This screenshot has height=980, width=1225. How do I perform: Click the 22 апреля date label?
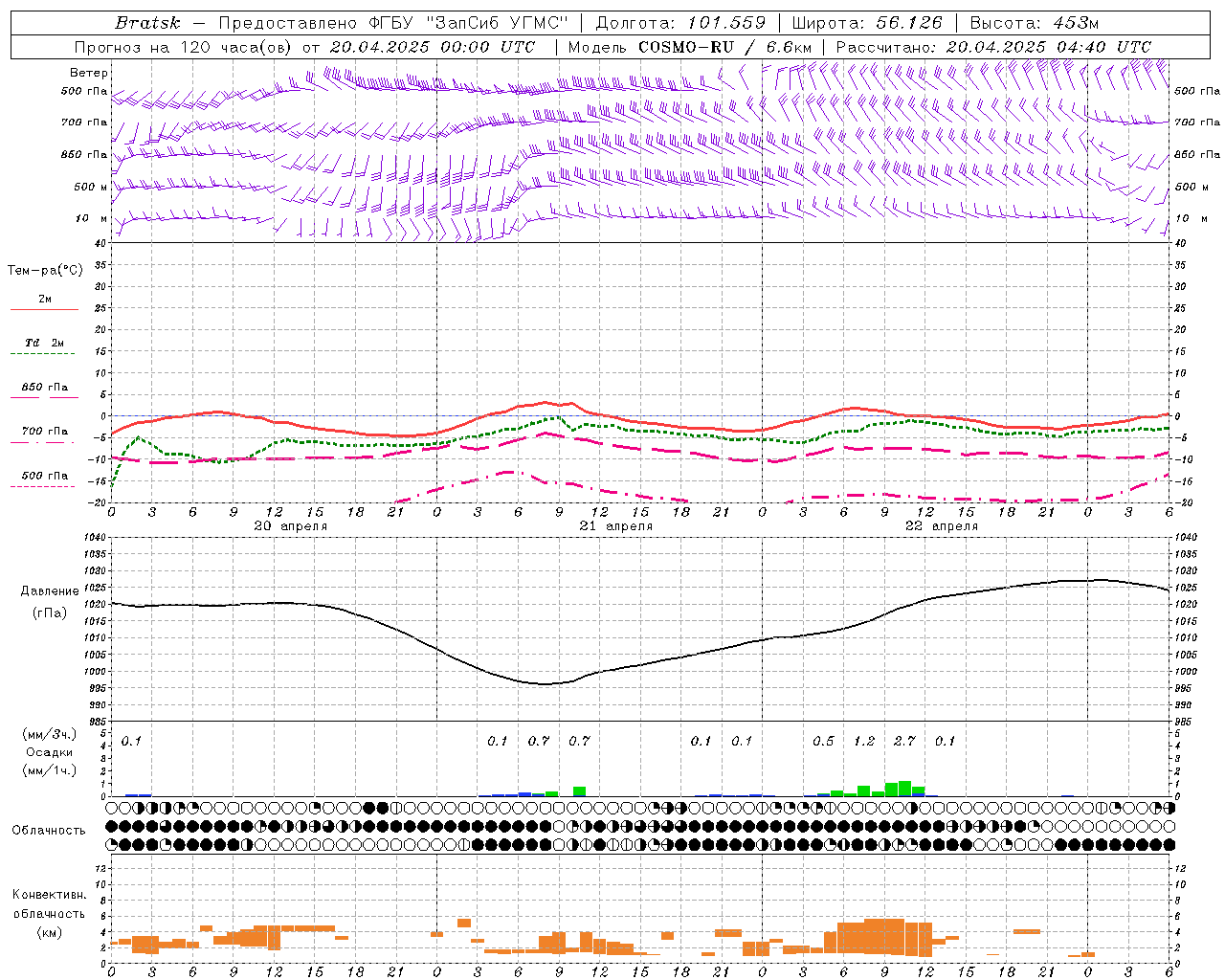pyautogui.click(x=942, y=526)
